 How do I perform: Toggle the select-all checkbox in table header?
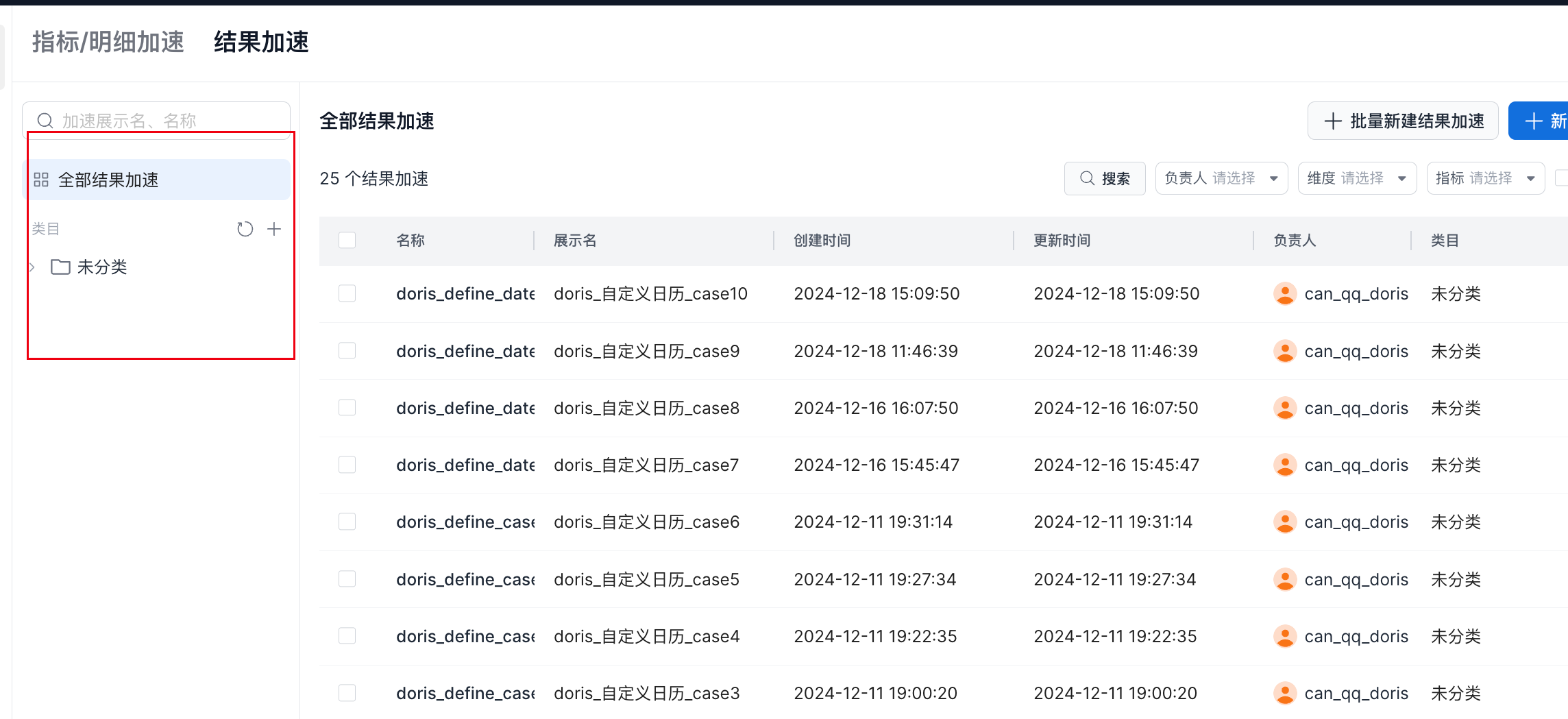(347, 240)
